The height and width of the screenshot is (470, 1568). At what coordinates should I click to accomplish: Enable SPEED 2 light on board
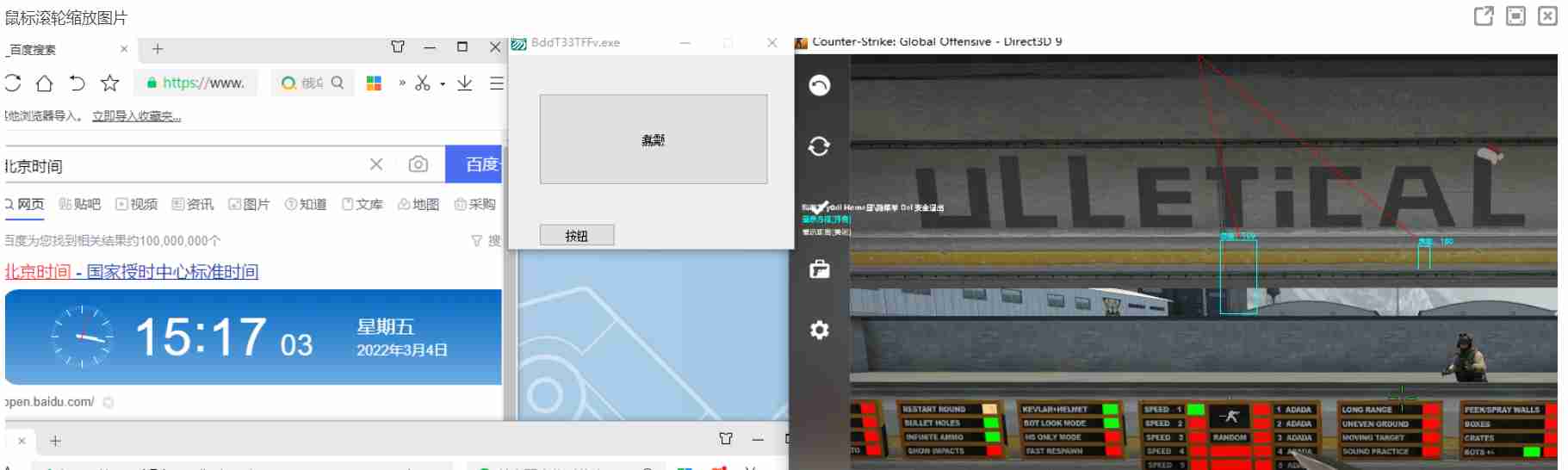pyautogui.click(x=1196, y=424)
